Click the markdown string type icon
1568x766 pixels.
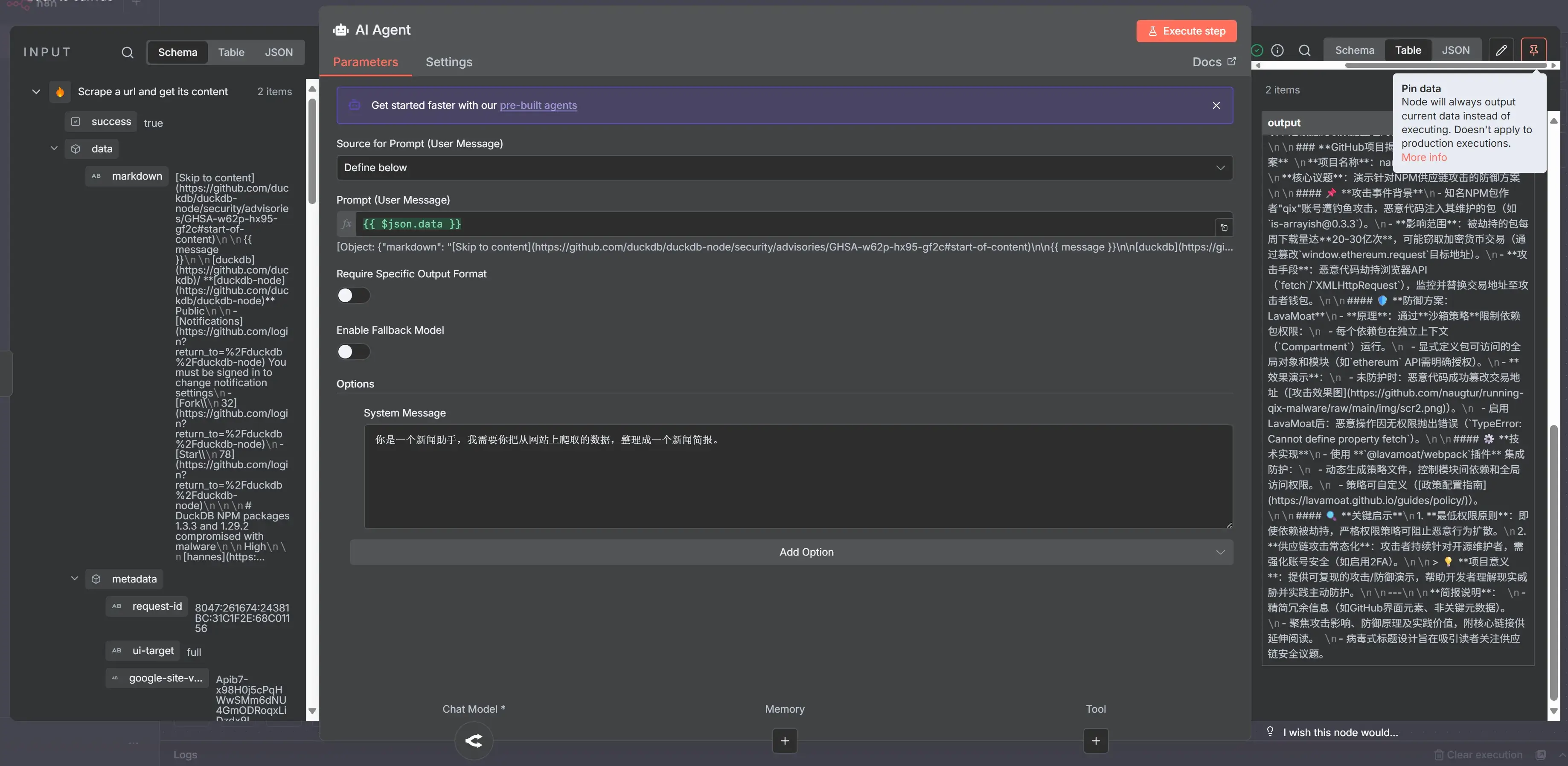(96, 176)
